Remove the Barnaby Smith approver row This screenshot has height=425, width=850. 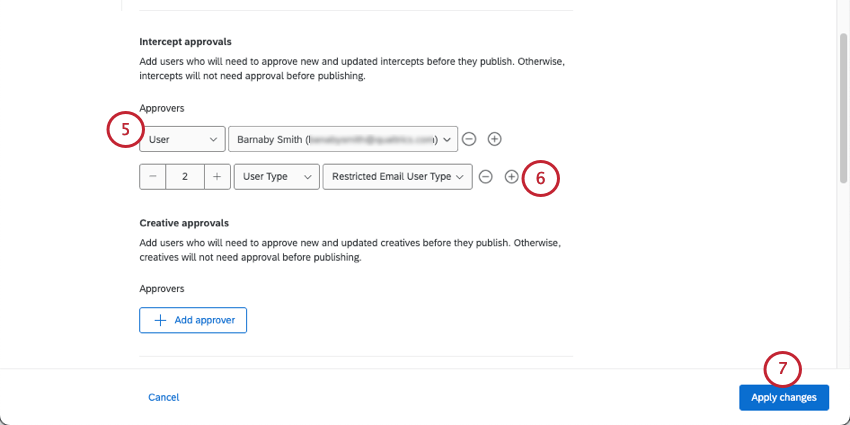(x=469, y=138)
